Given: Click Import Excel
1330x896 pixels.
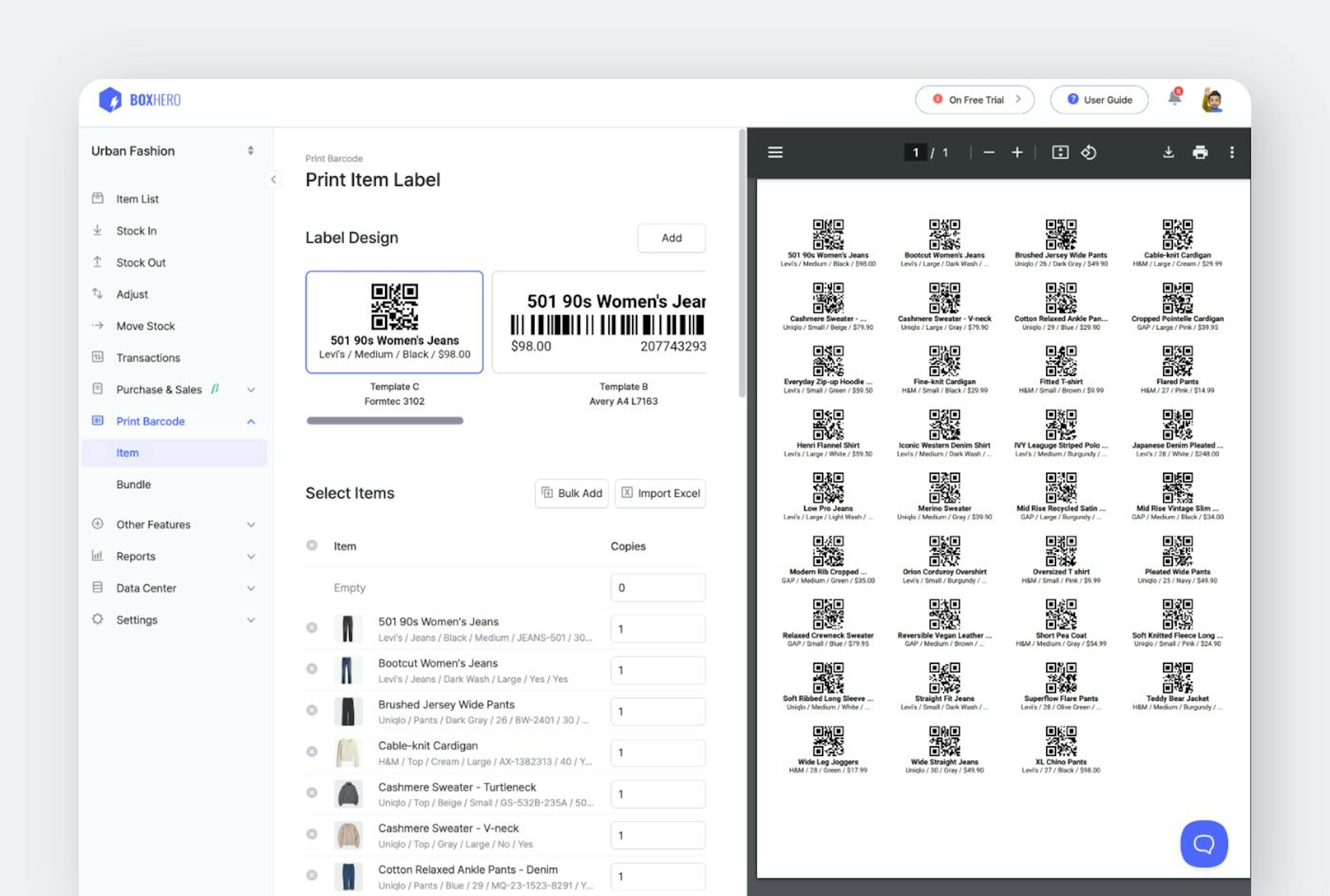Looking at the screenshot, I should pos(660,493).
